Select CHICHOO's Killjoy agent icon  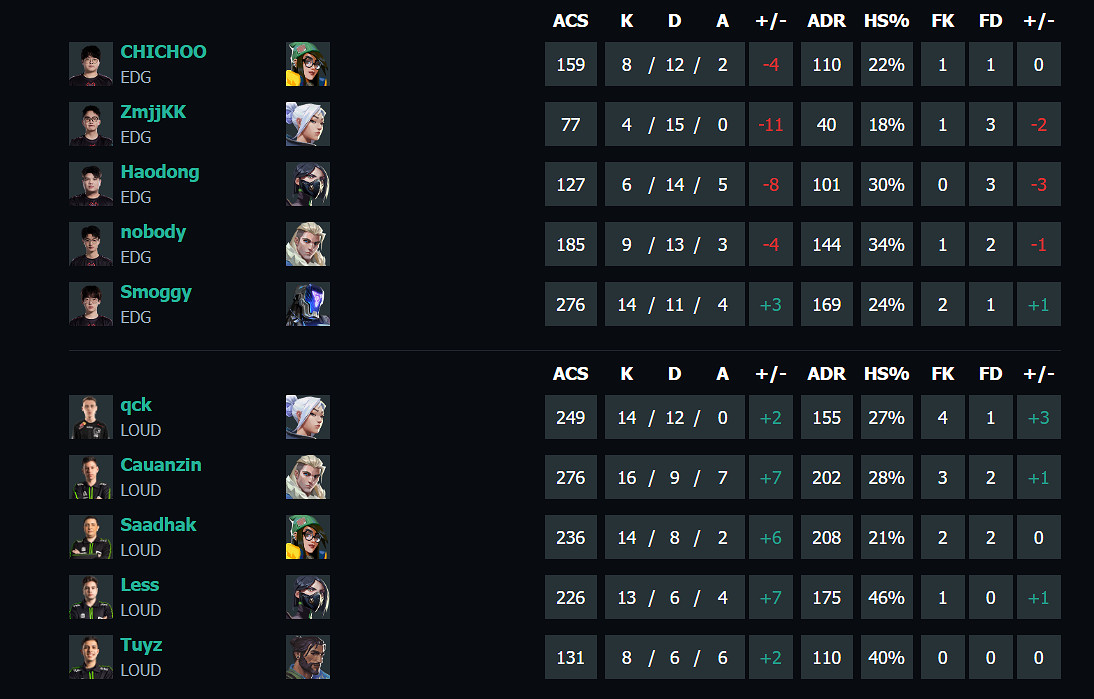(x=308, y=63)
